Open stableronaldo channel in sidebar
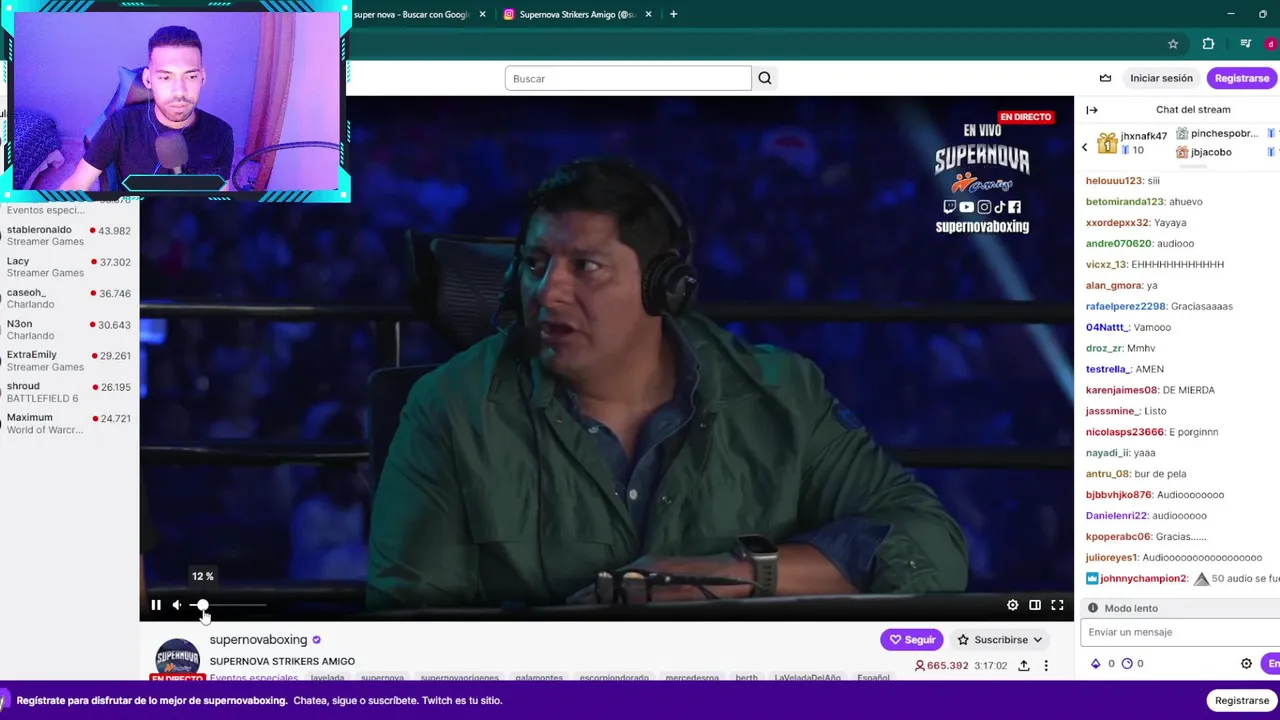 (x=68, y=236)
